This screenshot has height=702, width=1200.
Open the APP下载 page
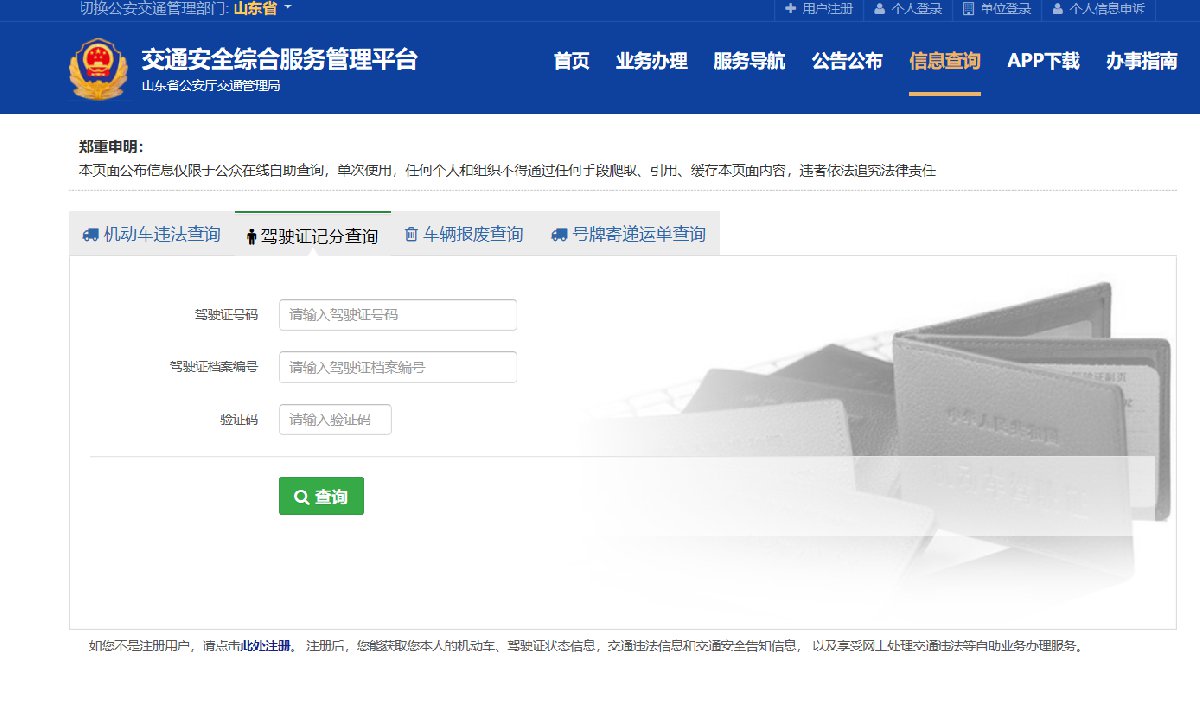[1043, 61]
